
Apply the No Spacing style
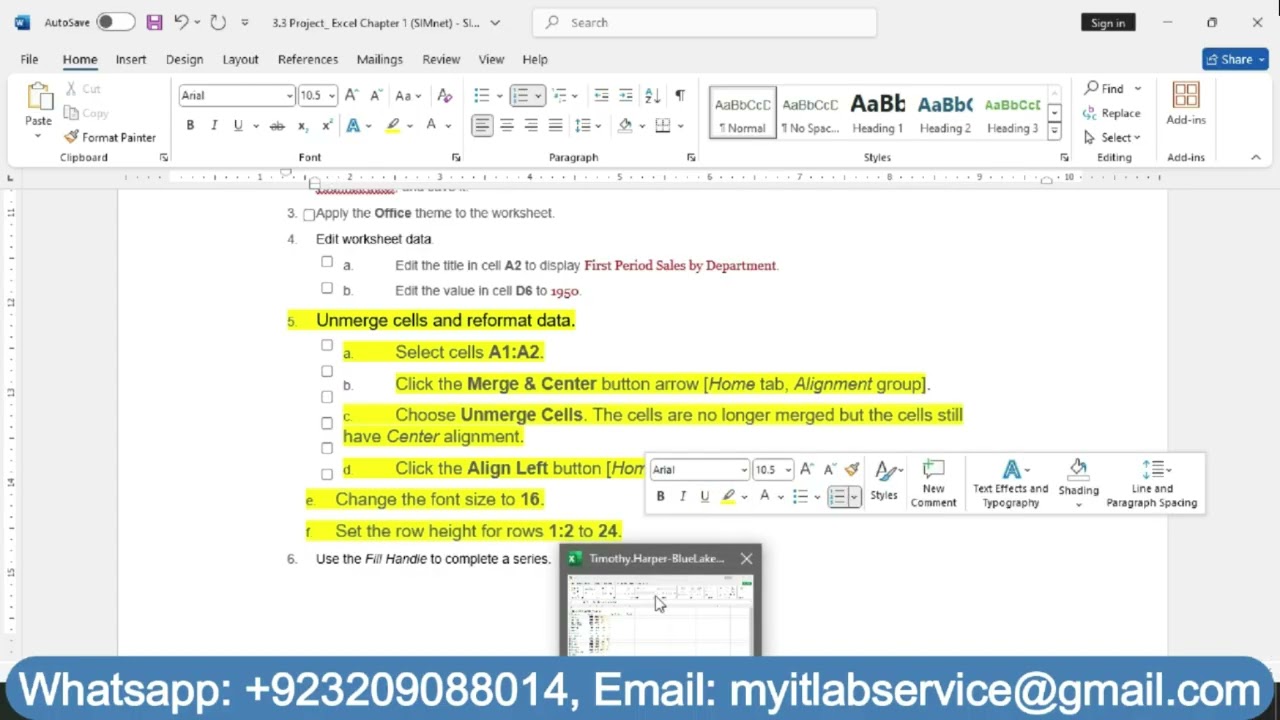pos(810,112)
